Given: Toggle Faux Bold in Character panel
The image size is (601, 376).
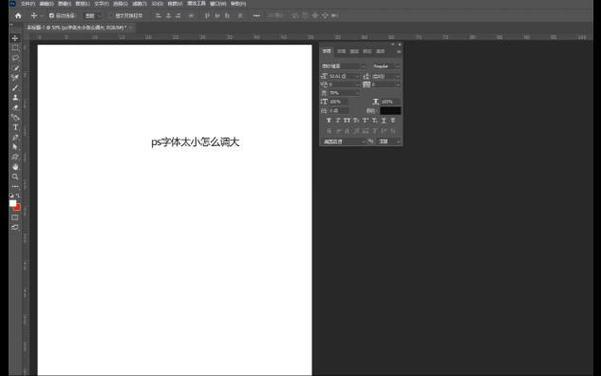Looking at the screenshot, I should point(328,120).
